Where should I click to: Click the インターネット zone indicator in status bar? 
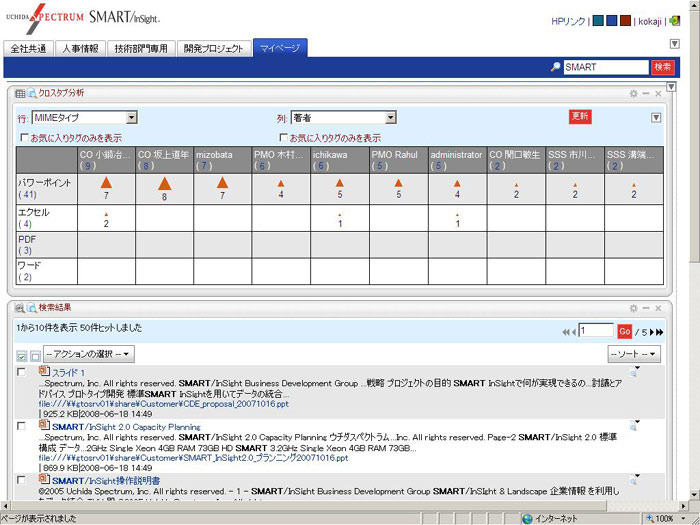coord(551,518)
